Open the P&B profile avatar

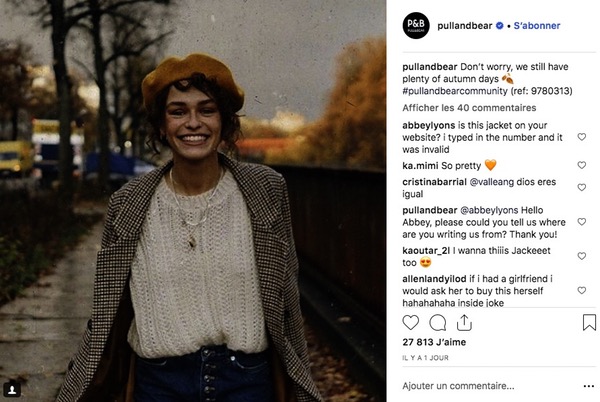pos(416,25)
